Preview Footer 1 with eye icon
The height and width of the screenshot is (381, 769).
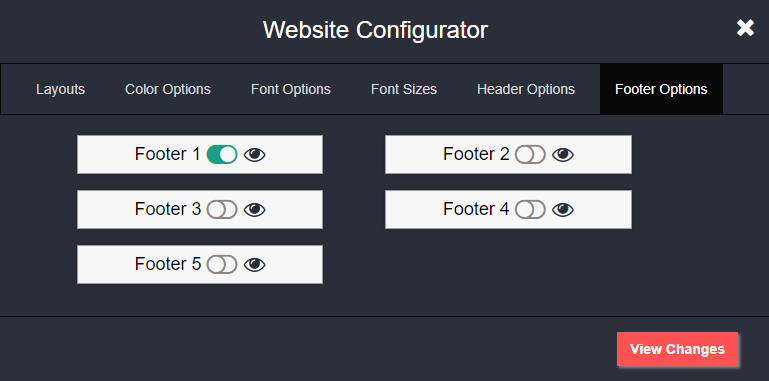255,155
